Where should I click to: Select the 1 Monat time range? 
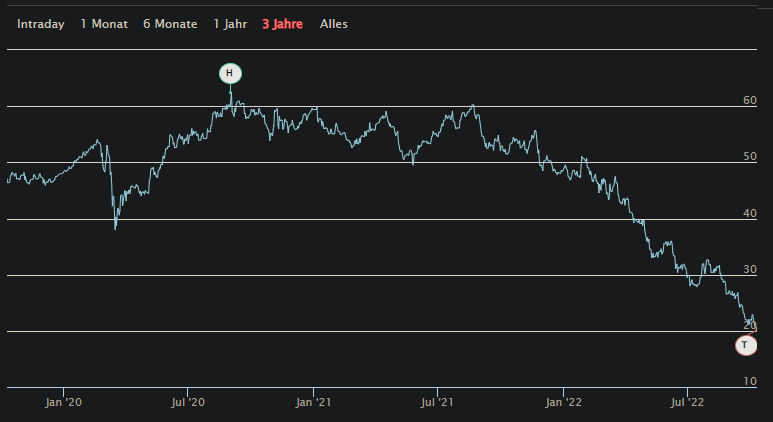104,24
